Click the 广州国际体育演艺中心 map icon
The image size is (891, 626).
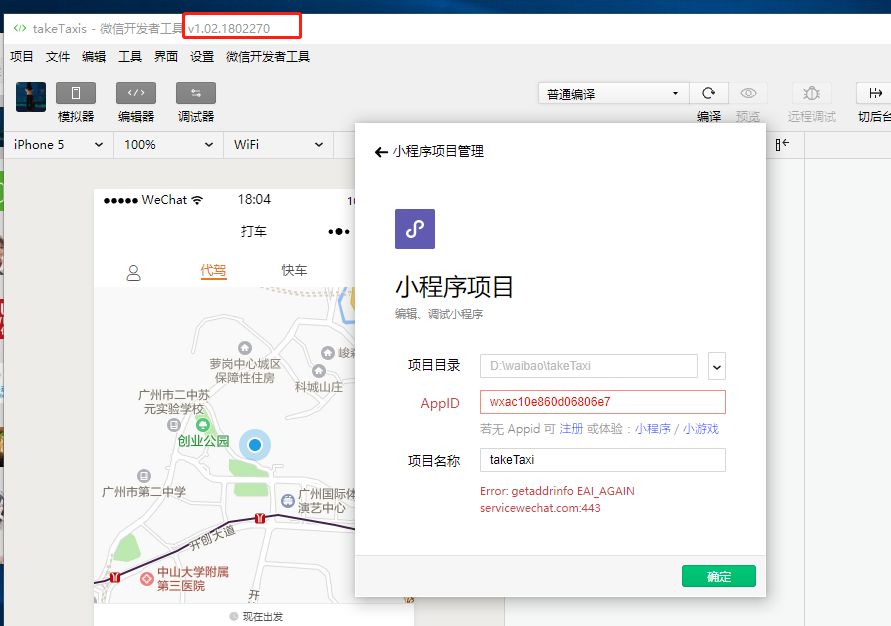point(288,500)
